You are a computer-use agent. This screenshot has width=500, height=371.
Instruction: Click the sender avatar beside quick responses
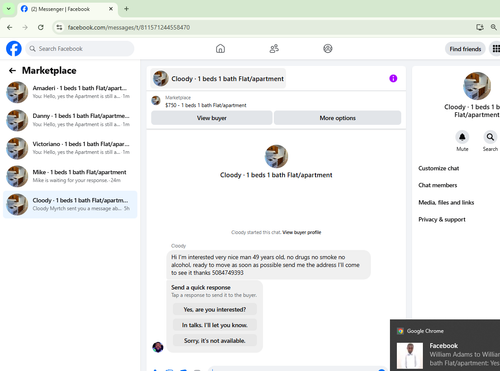tap(158, 347)
